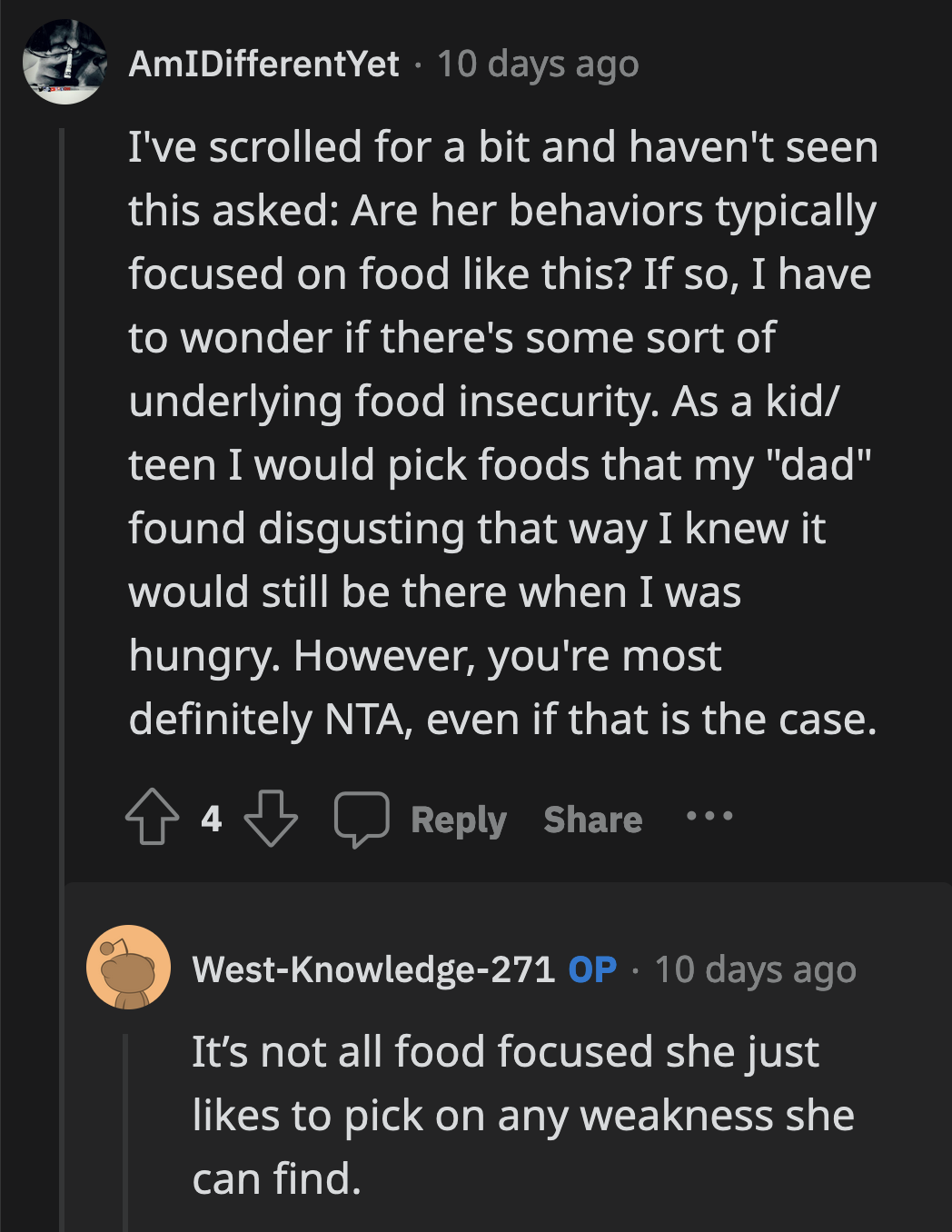This screenshot has width=952, height=1232.
Task: Open AmIDifferentYet's username link
Action: click(x=263, y=64)
